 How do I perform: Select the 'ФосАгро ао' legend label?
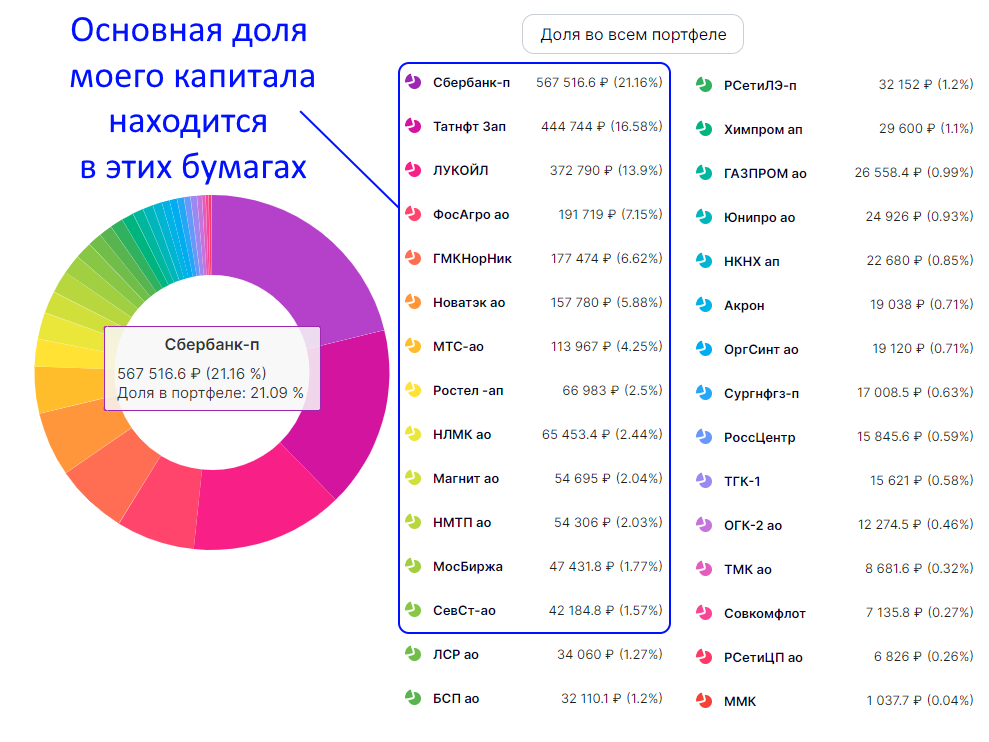(471, 215)
